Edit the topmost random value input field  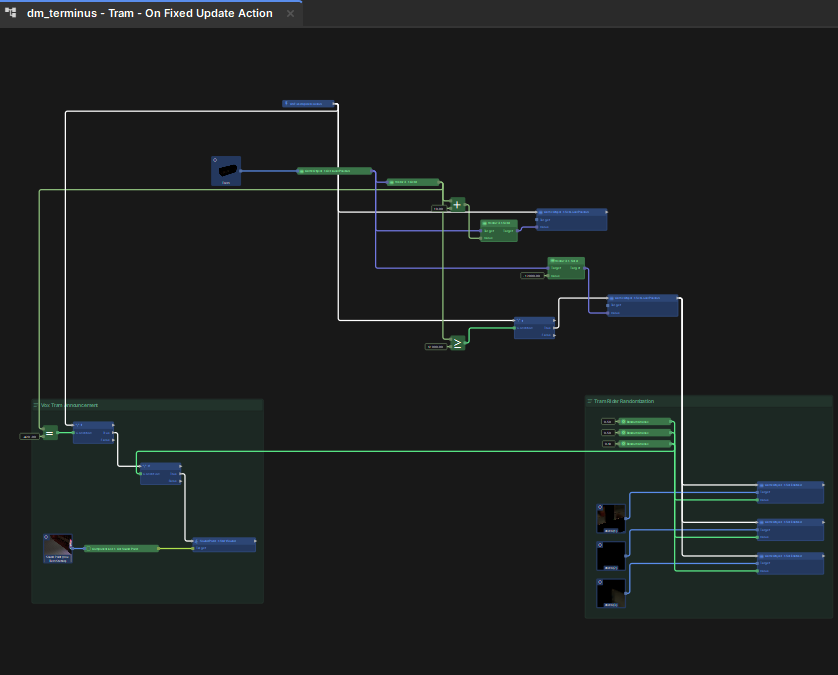coord(607,422)
